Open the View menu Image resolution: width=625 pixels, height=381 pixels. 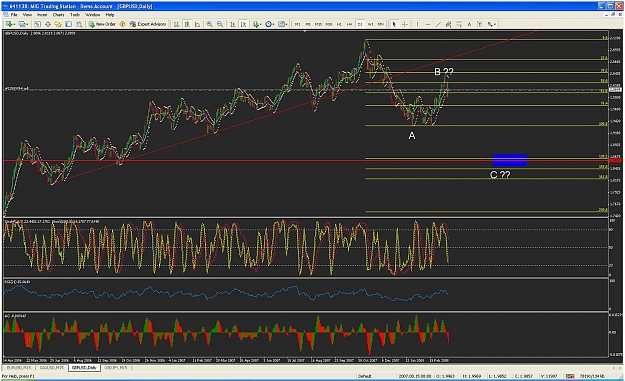27,15
